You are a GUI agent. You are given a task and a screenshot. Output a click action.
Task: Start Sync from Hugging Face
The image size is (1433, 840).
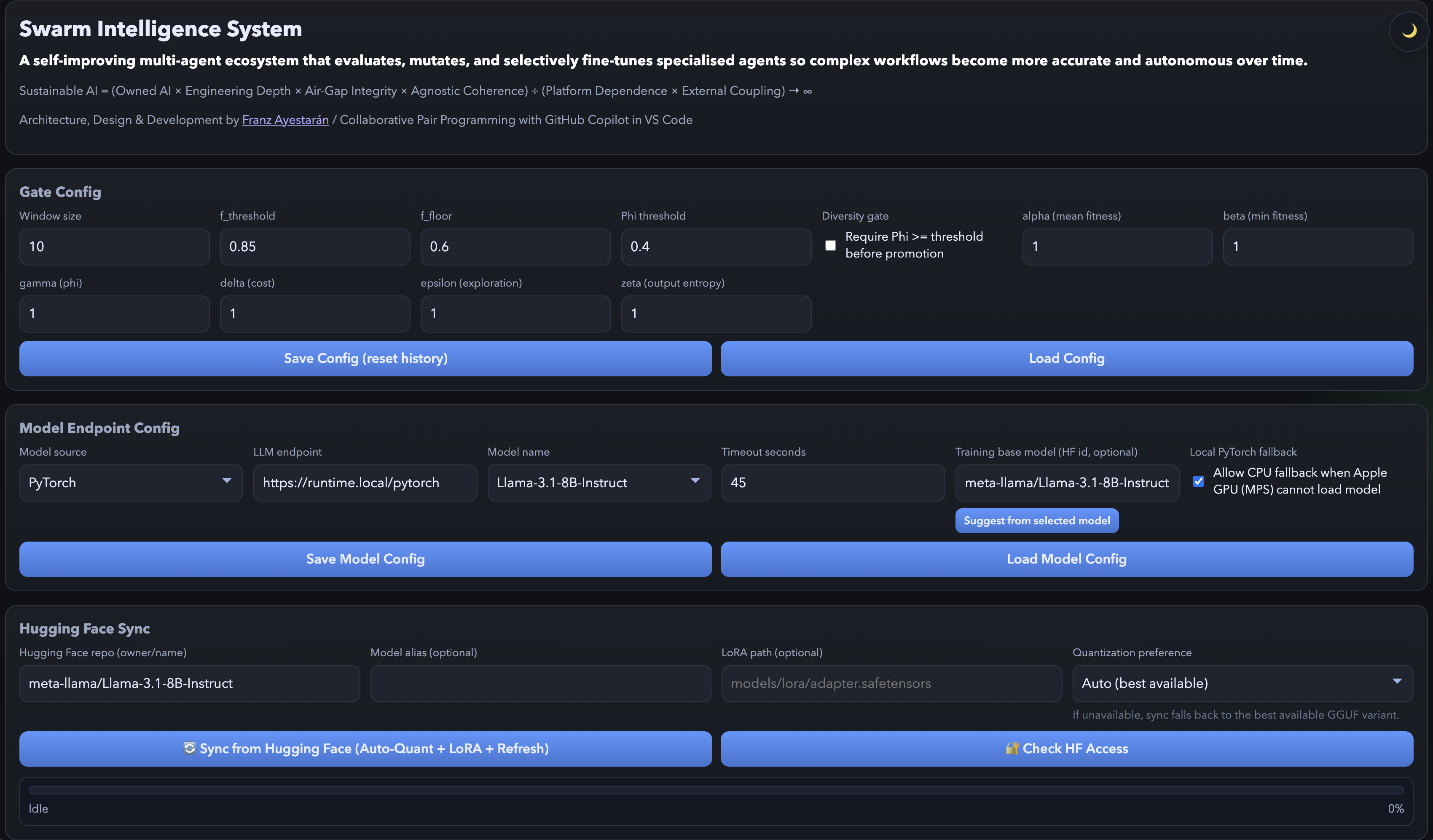(x=366, y=749)
